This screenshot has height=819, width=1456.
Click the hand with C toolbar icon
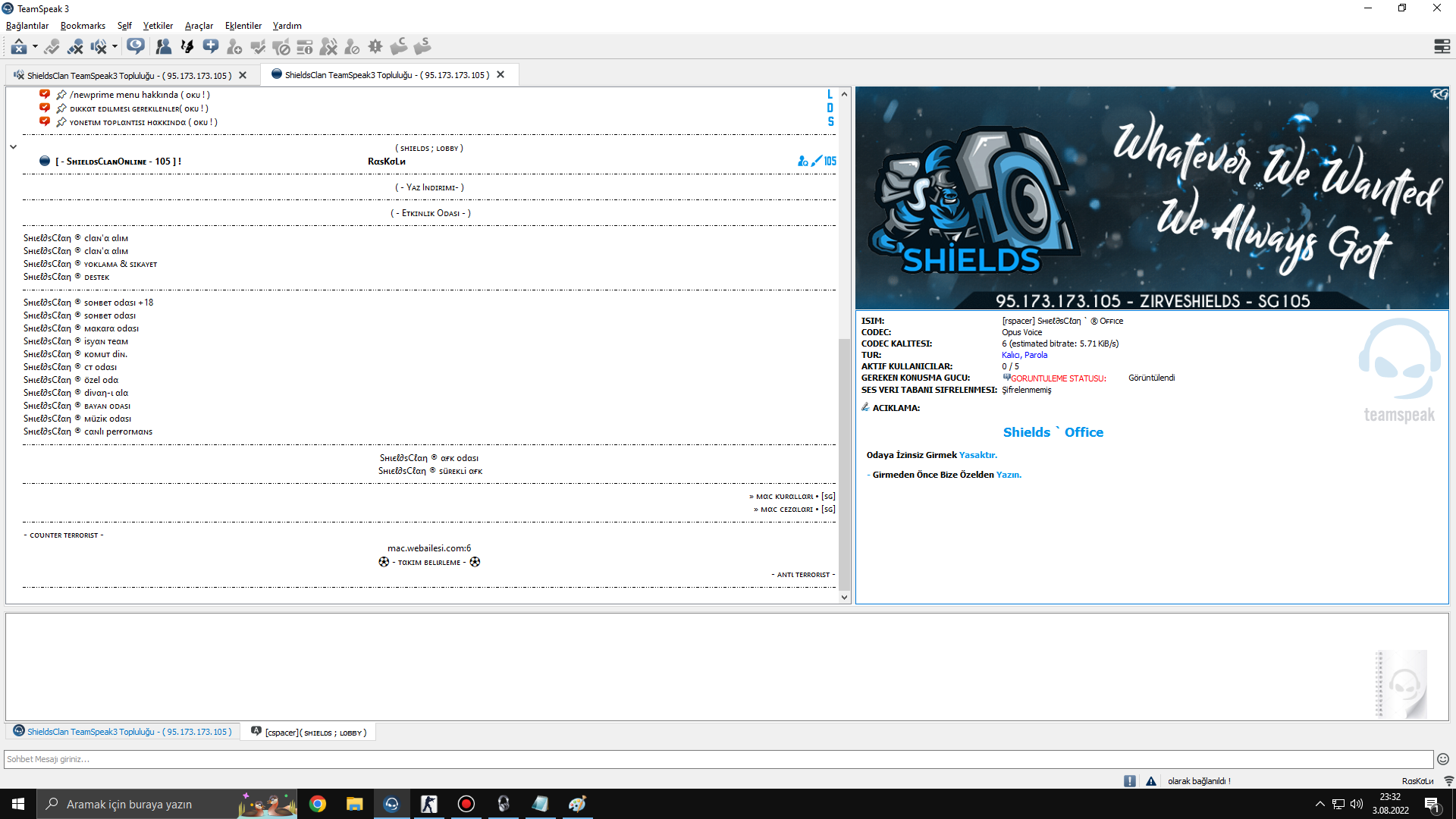[399, 47]
